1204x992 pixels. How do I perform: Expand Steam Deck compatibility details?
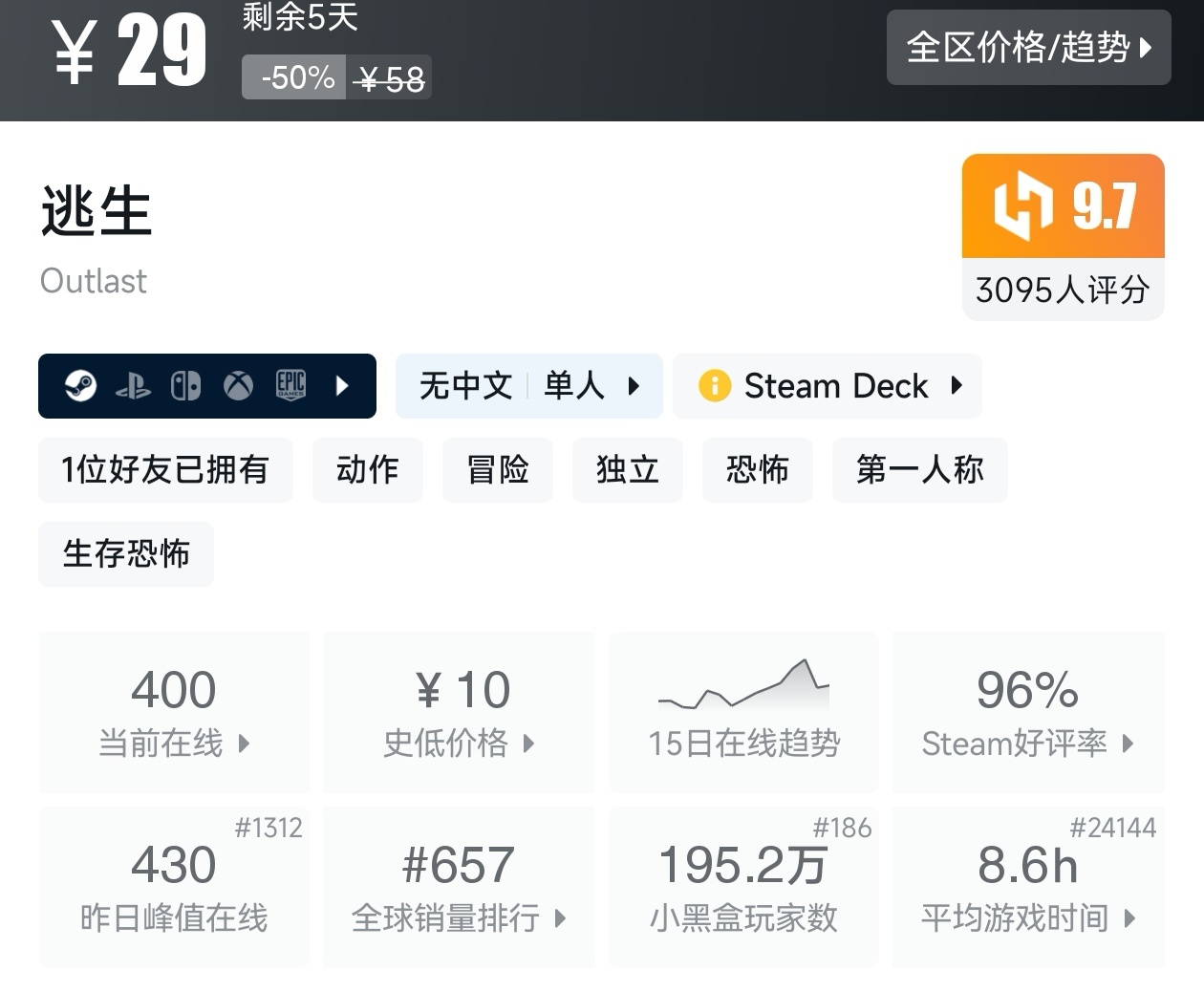point(828,386)
